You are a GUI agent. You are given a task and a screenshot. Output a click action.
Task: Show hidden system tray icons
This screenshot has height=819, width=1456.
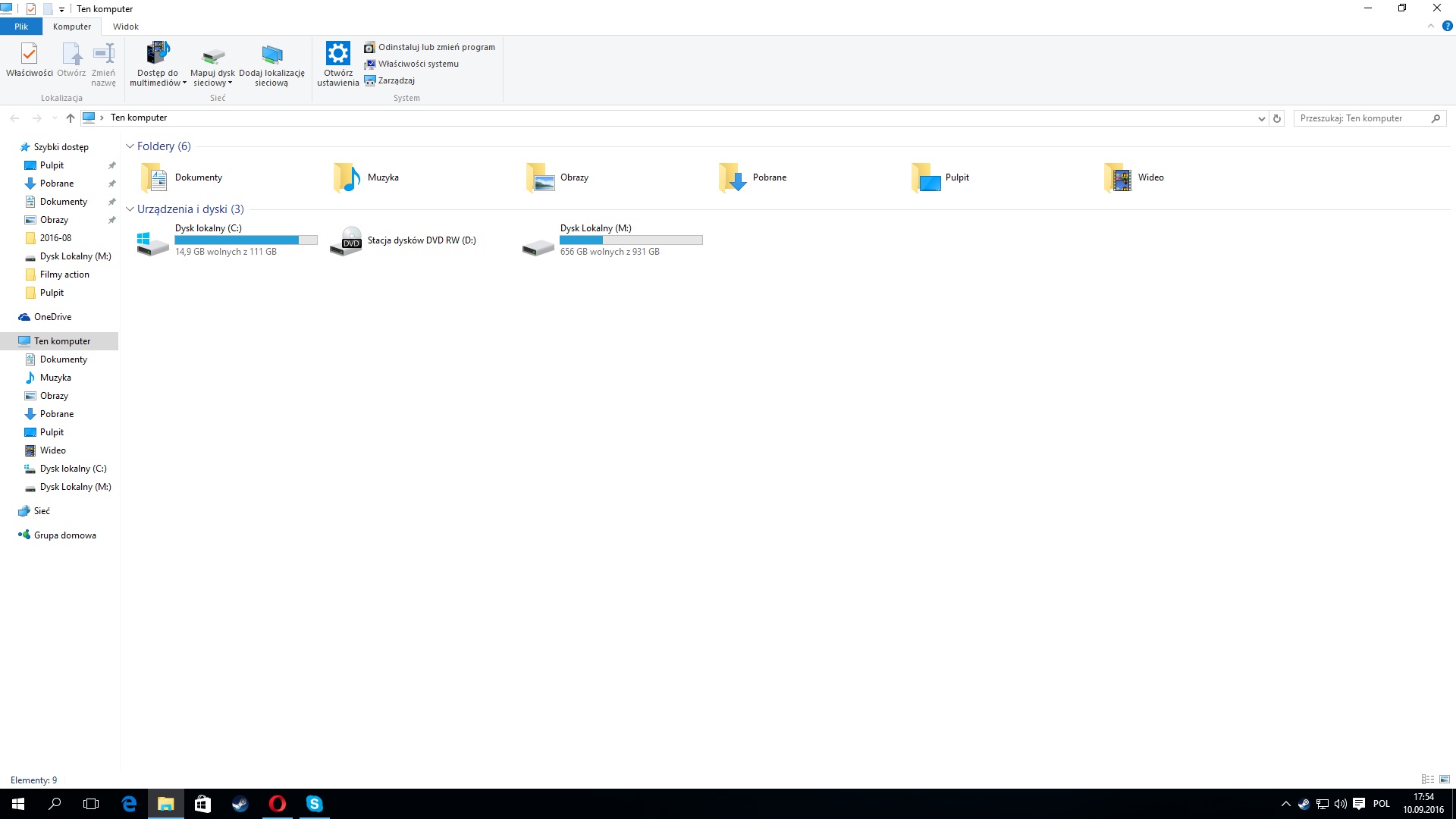pos(1285,804)
